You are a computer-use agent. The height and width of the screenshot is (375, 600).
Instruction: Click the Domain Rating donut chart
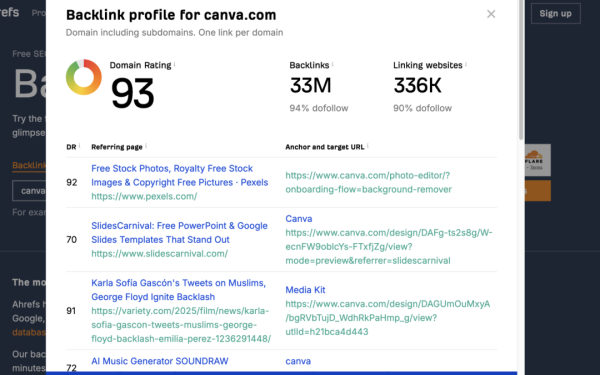click(x=84, y=77)
